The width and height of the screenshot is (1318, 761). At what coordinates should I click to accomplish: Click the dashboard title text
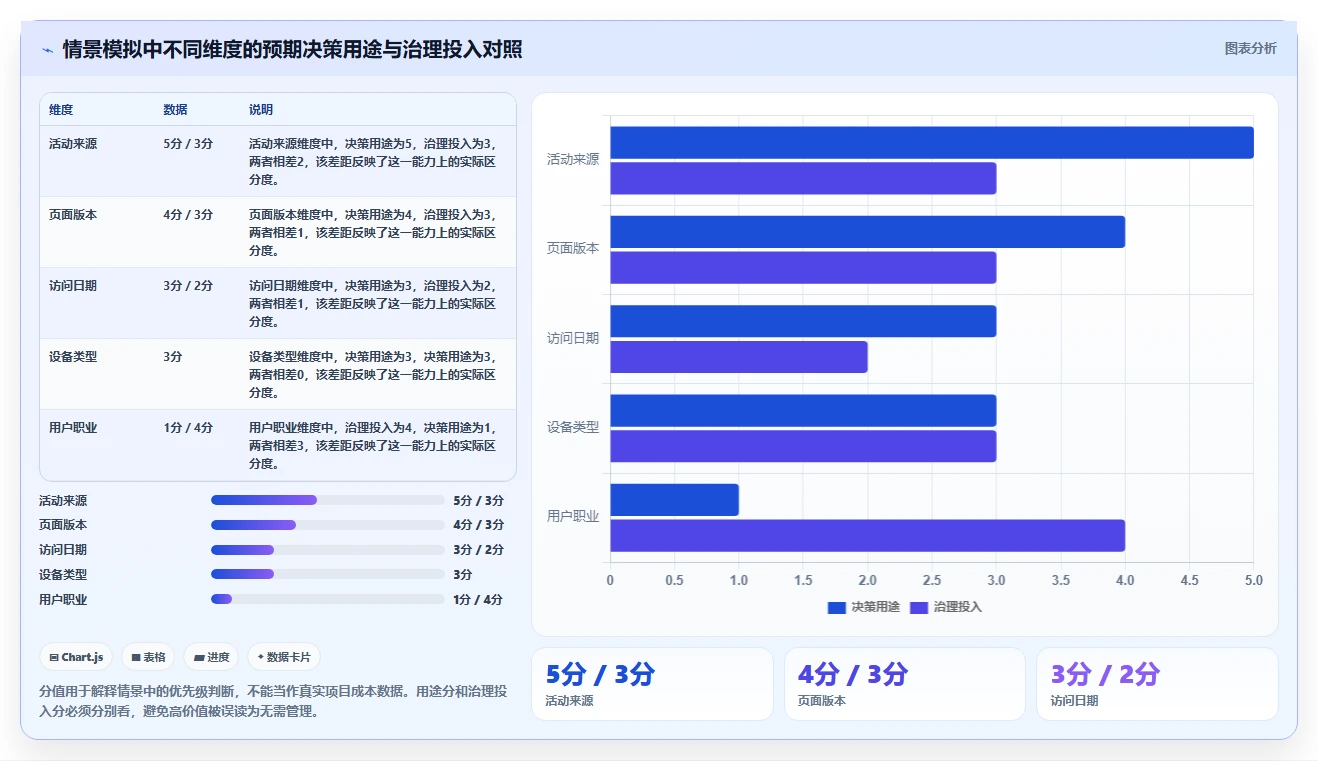tap(292, 50)
